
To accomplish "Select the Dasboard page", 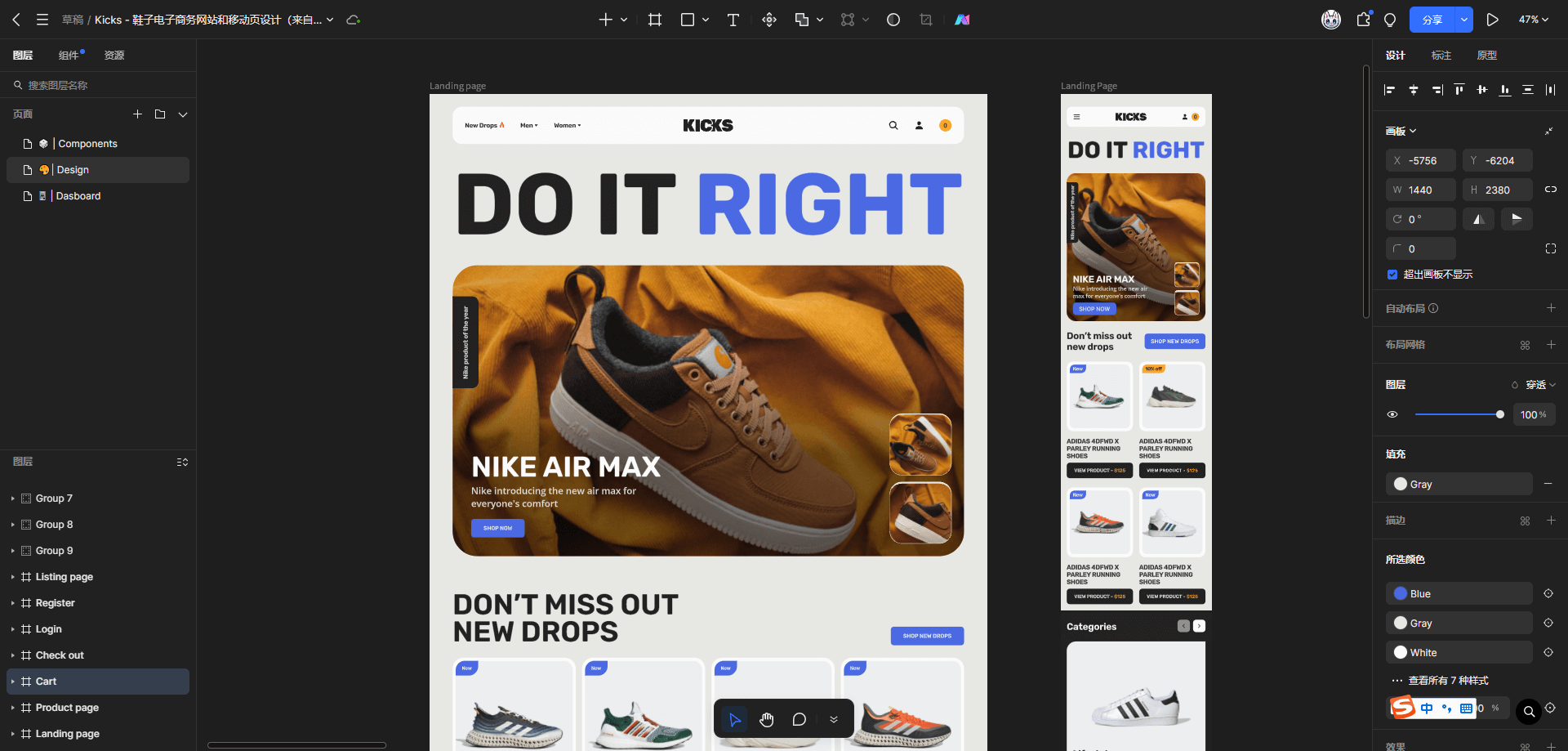I will click(x=98, y=196).
